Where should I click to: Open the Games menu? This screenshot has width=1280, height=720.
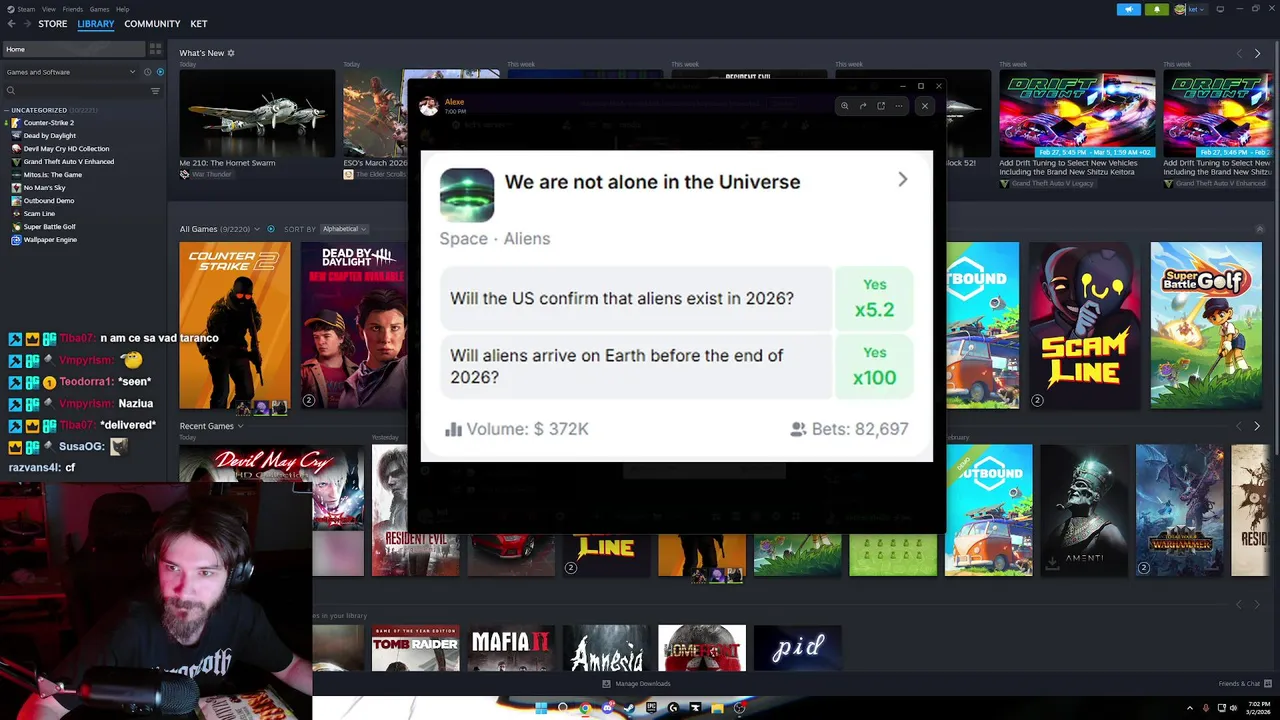(99, 9)
